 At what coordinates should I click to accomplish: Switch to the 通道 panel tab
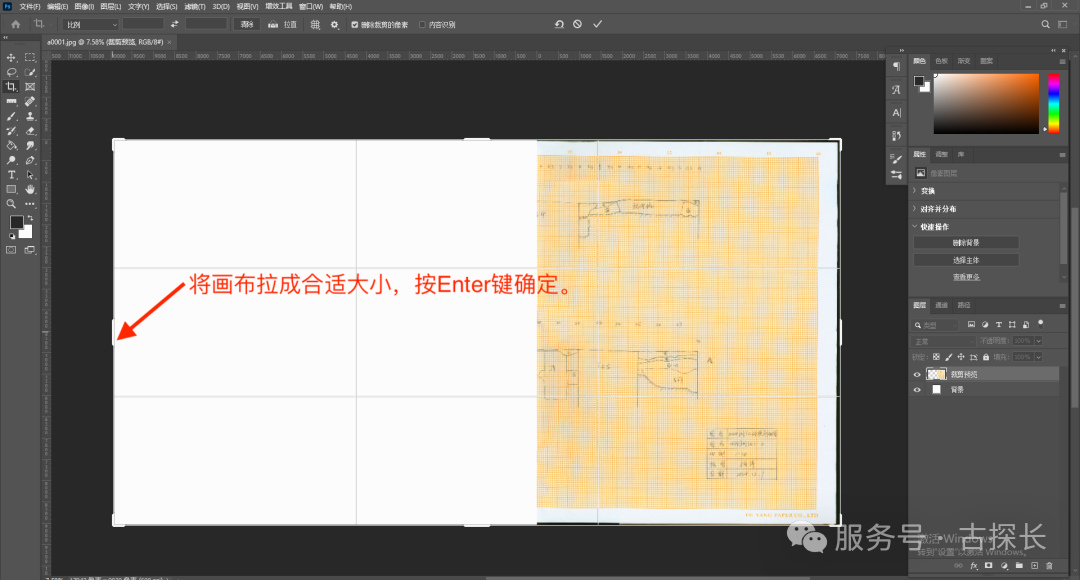[x=943, y=305]
